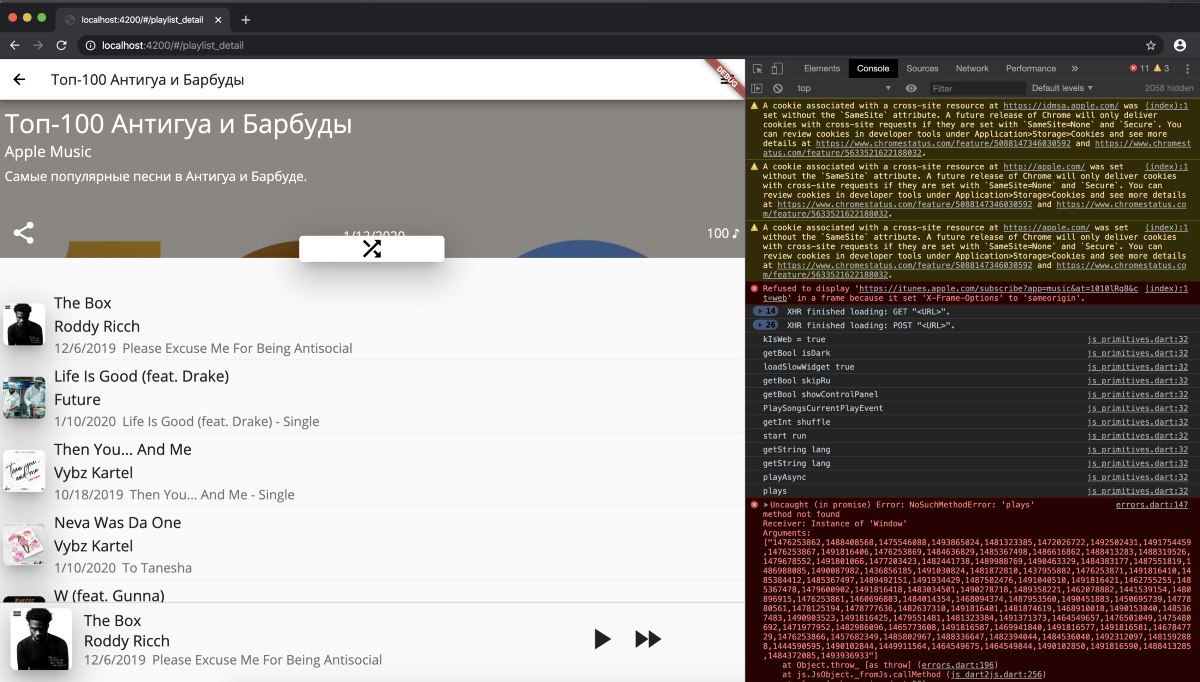Show the console sidebar

[758, 88]
